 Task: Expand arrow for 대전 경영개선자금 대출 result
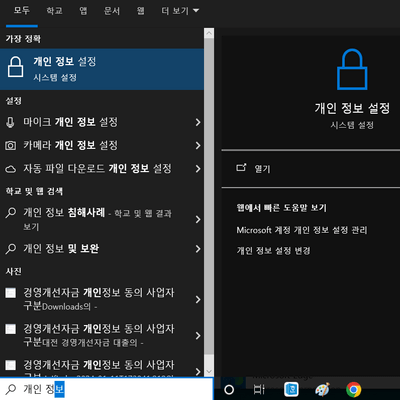tap(198, 335)
